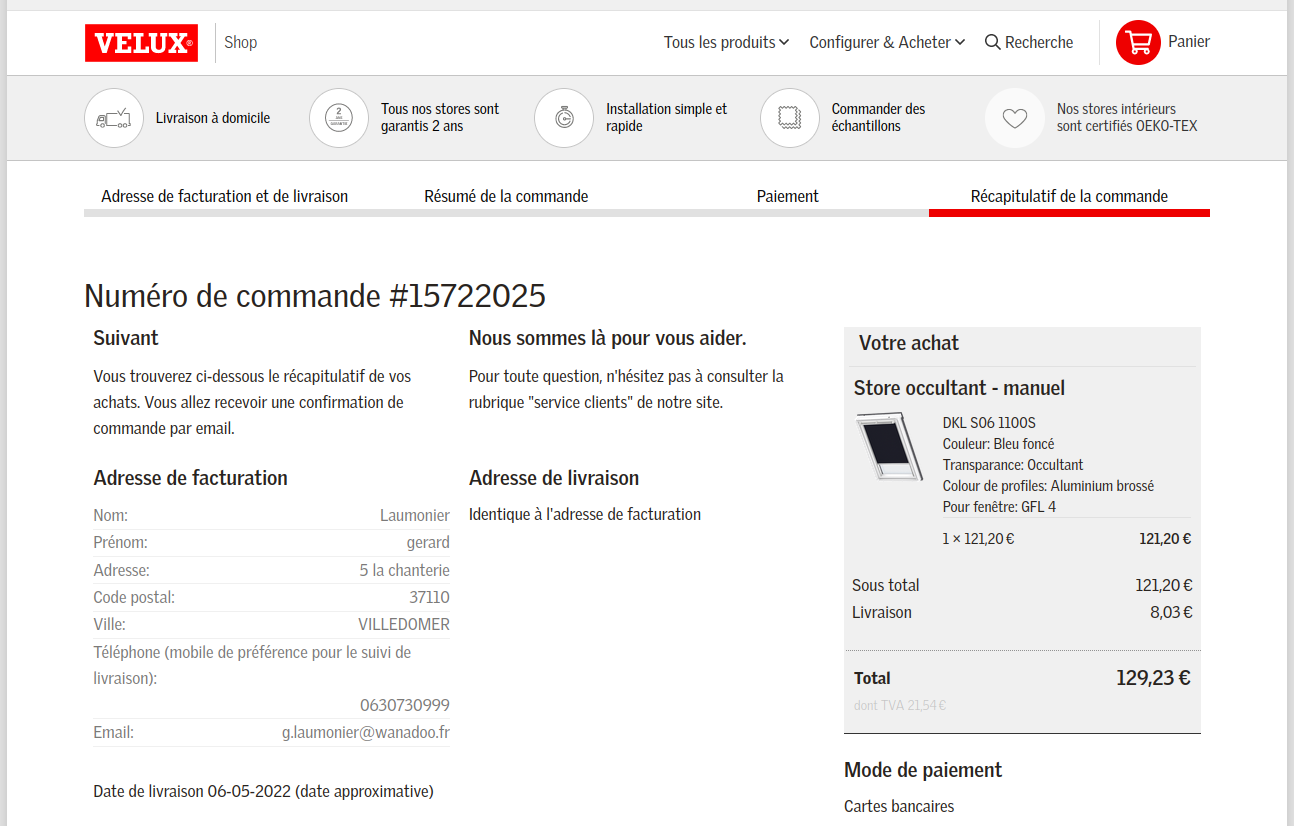Click the 2-year guarantee badge icon

point(339,118)
